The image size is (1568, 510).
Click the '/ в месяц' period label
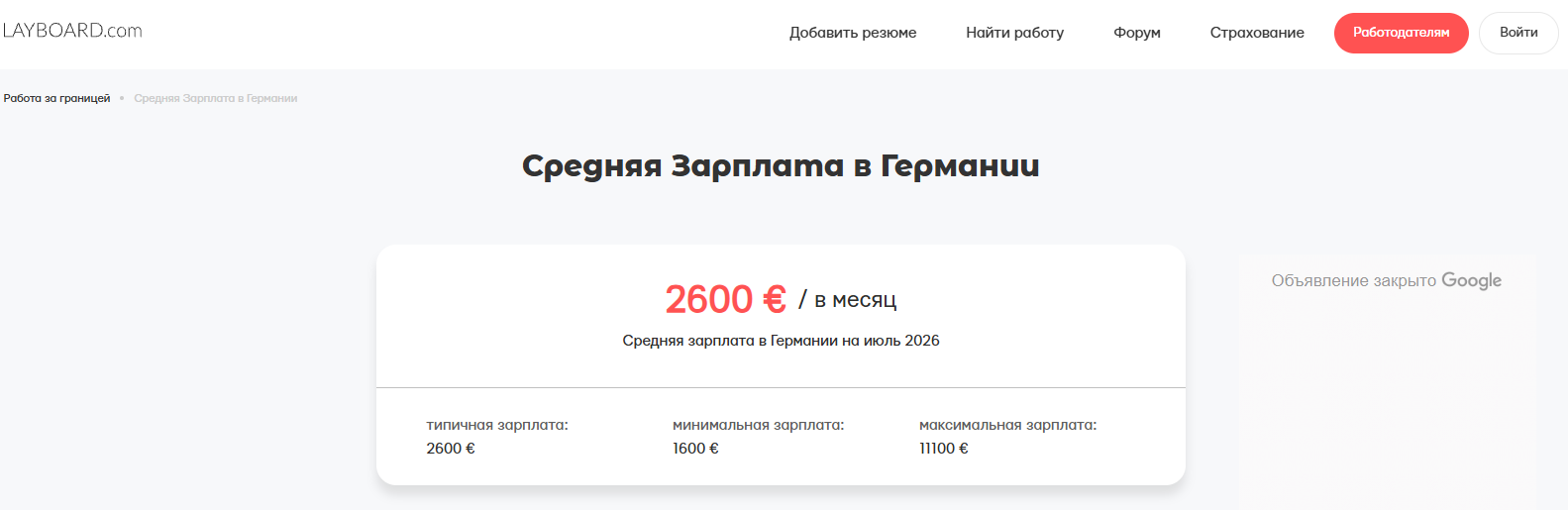click(848, 300)
